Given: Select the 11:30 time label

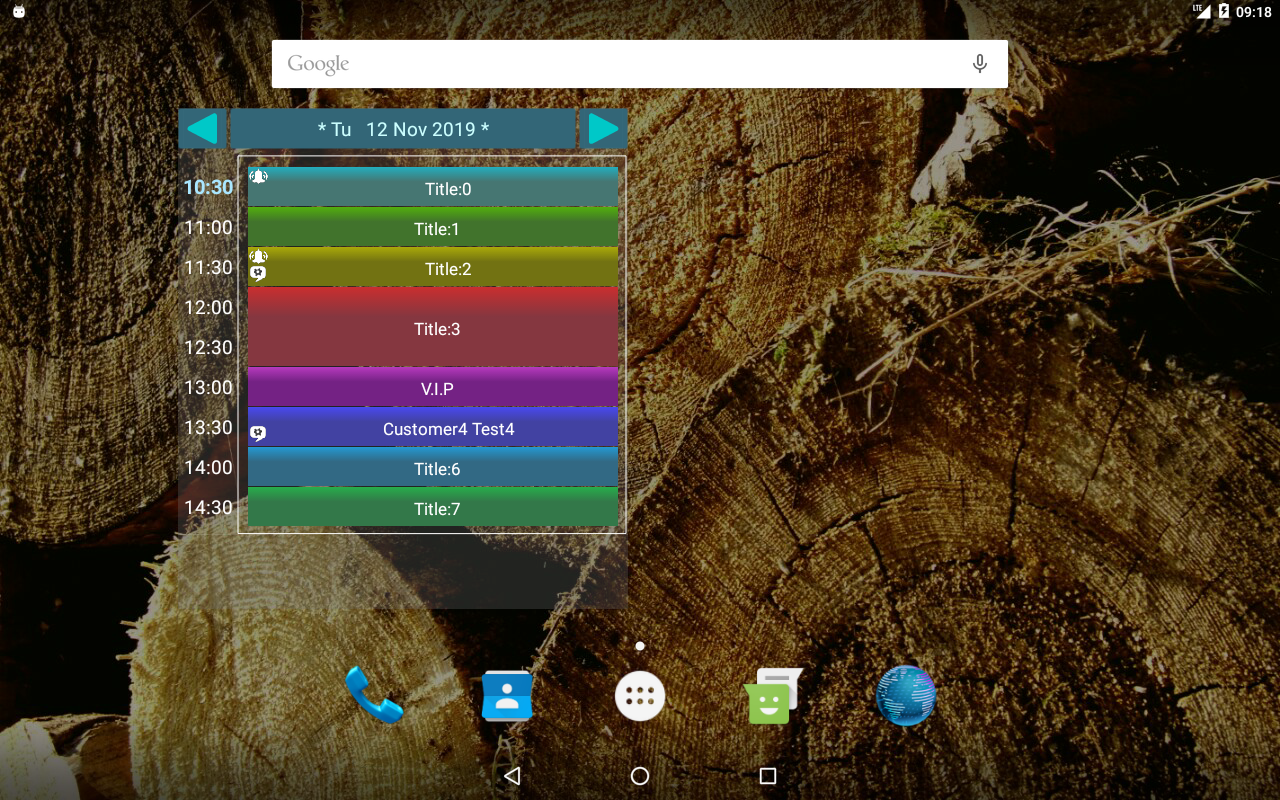Looking at the screenshot, I should 208,267.
